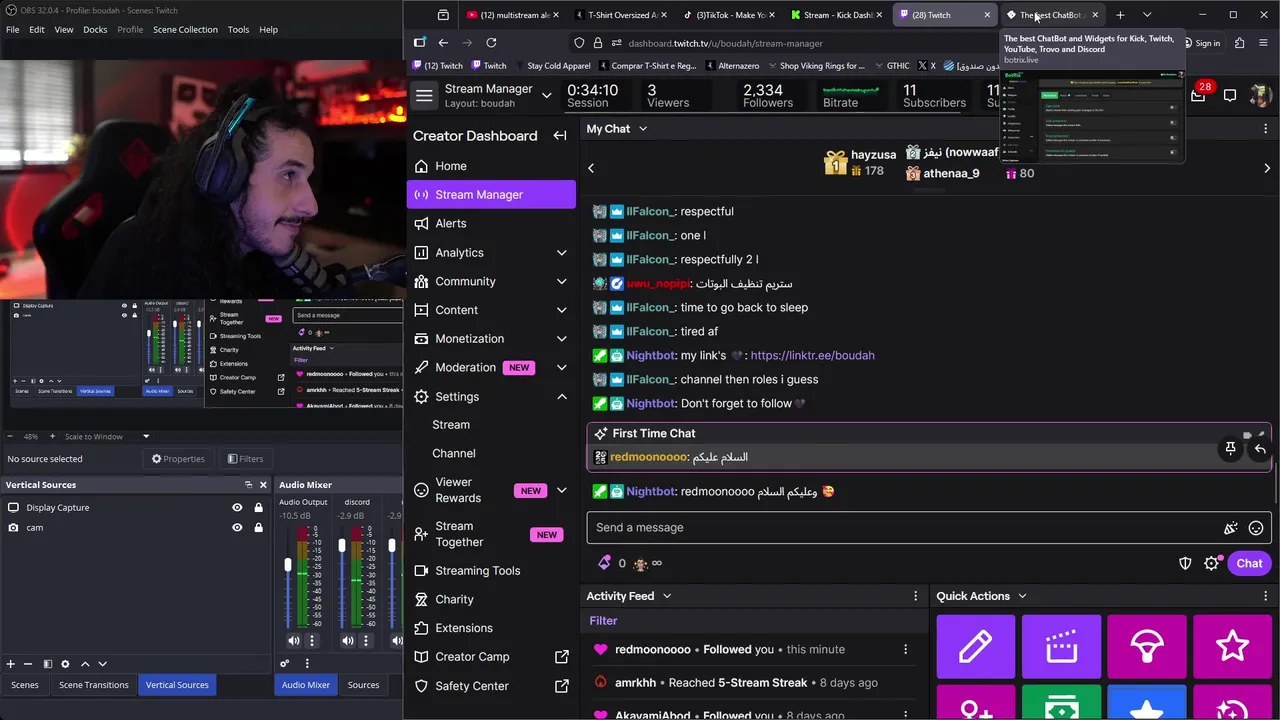Move source up arrow in OBS
The image size is (1280, 720).
point(84,664)
